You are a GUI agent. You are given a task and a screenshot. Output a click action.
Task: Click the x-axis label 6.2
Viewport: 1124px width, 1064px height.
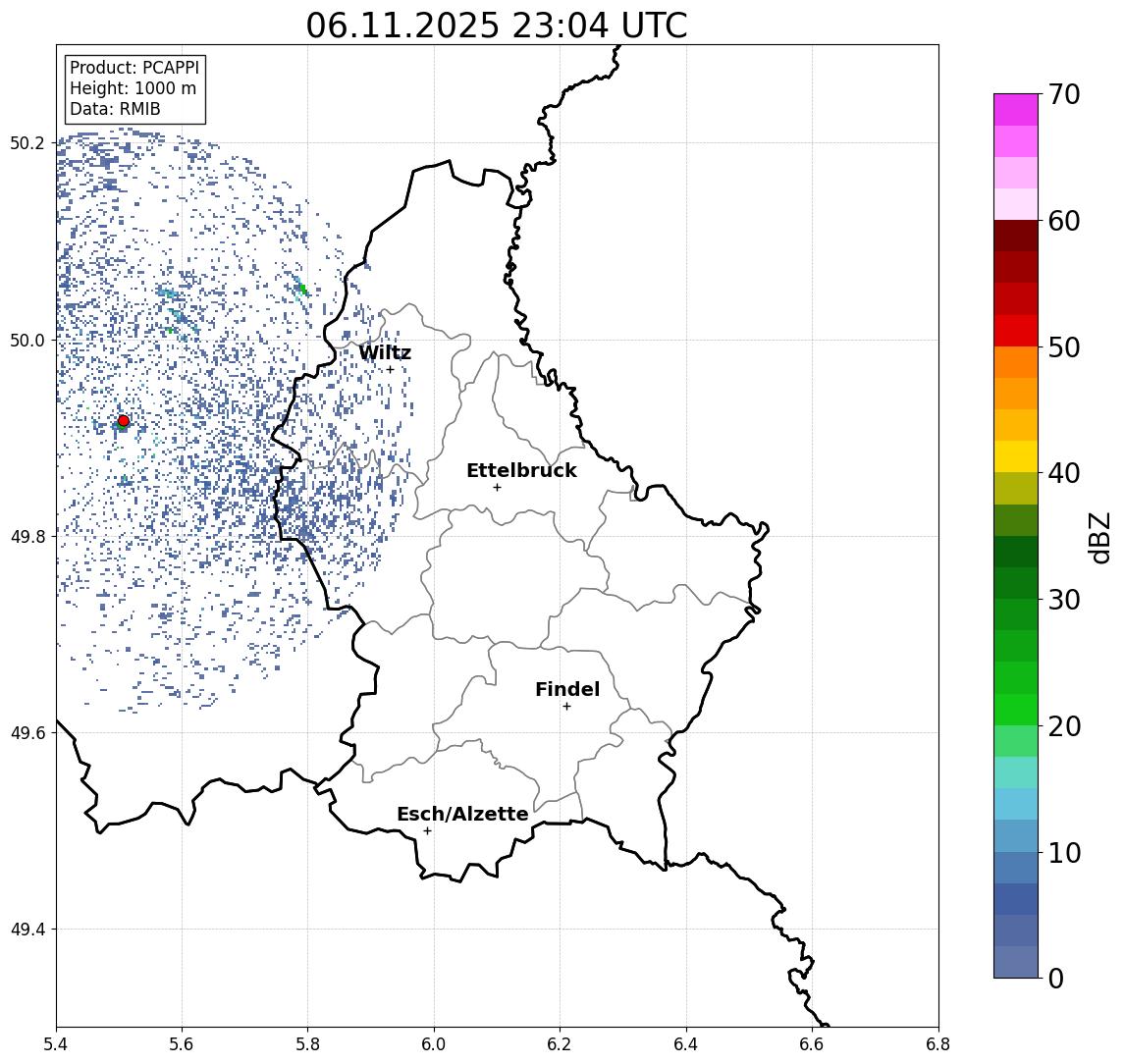coord(560,1044)
